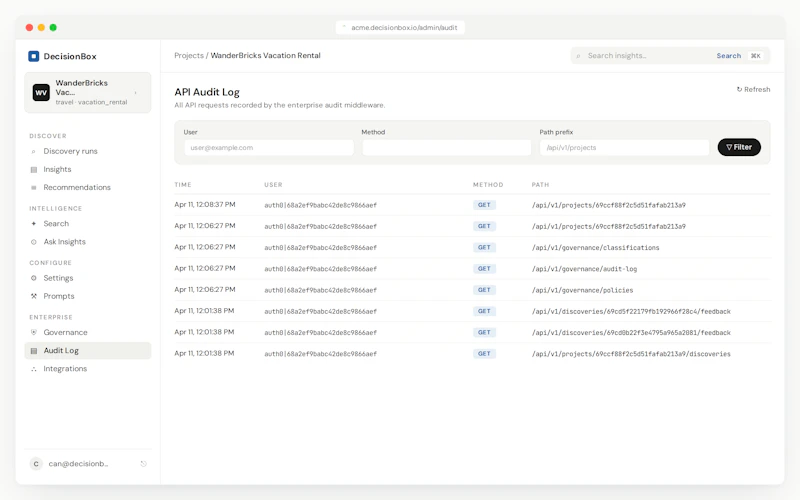Click the Ask Insights circle icon
Screen dimensions: 800x500
click(x=34, y=242)
